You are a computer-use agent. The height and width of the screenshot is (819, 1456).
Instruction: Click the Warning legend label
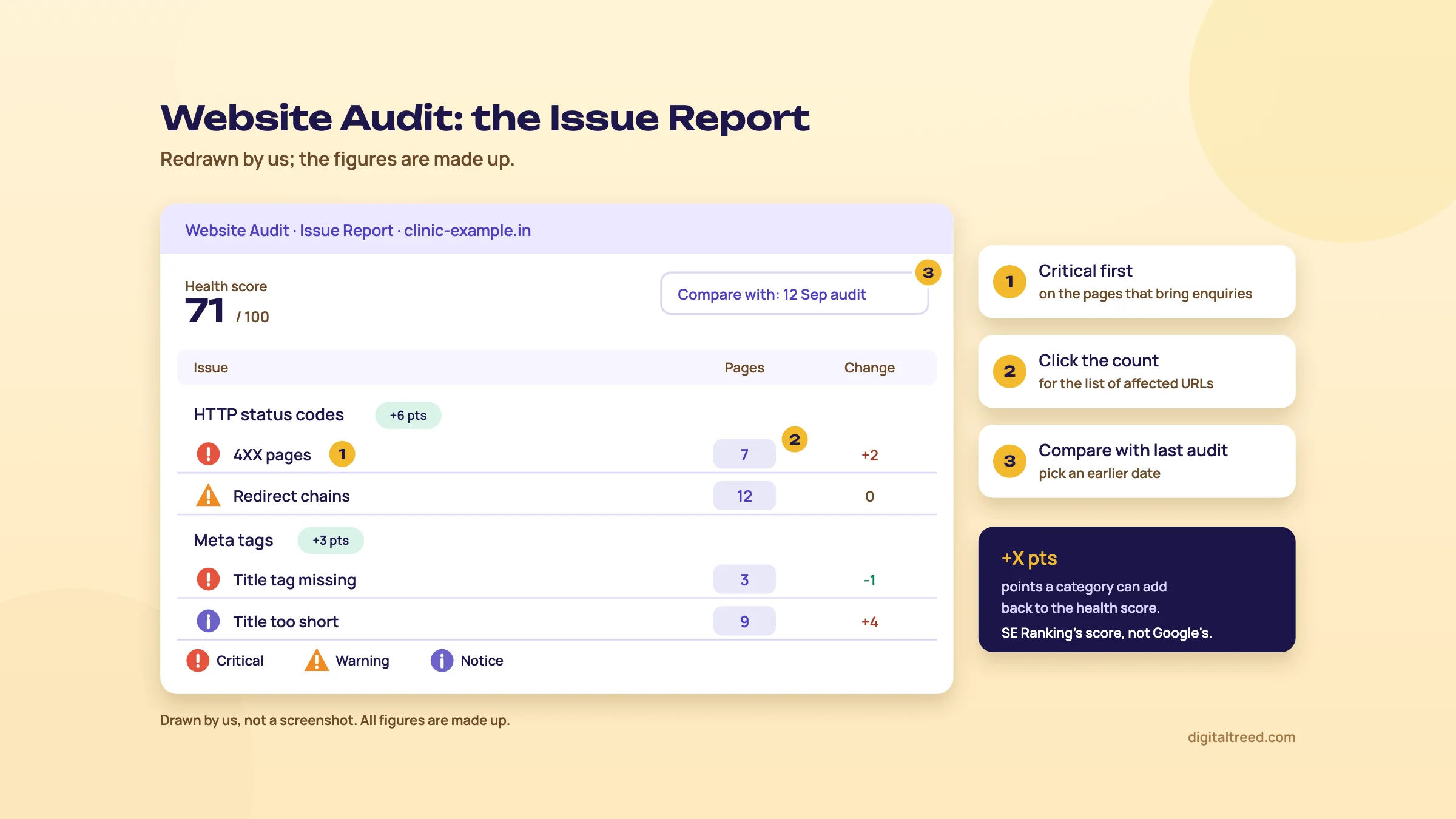[362, 661]
